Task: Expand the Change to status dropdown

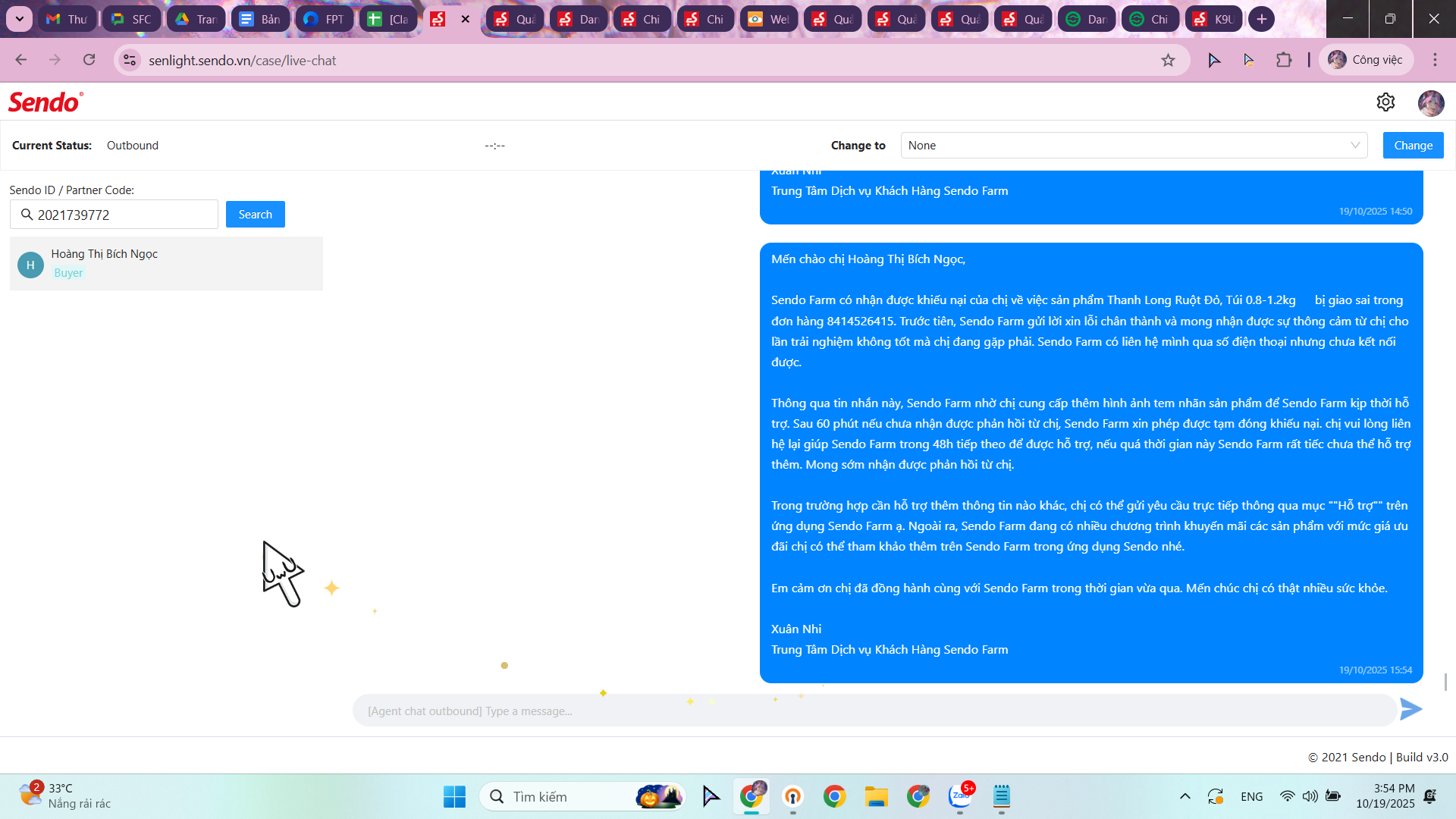Action: click(x=1134, y=146)
